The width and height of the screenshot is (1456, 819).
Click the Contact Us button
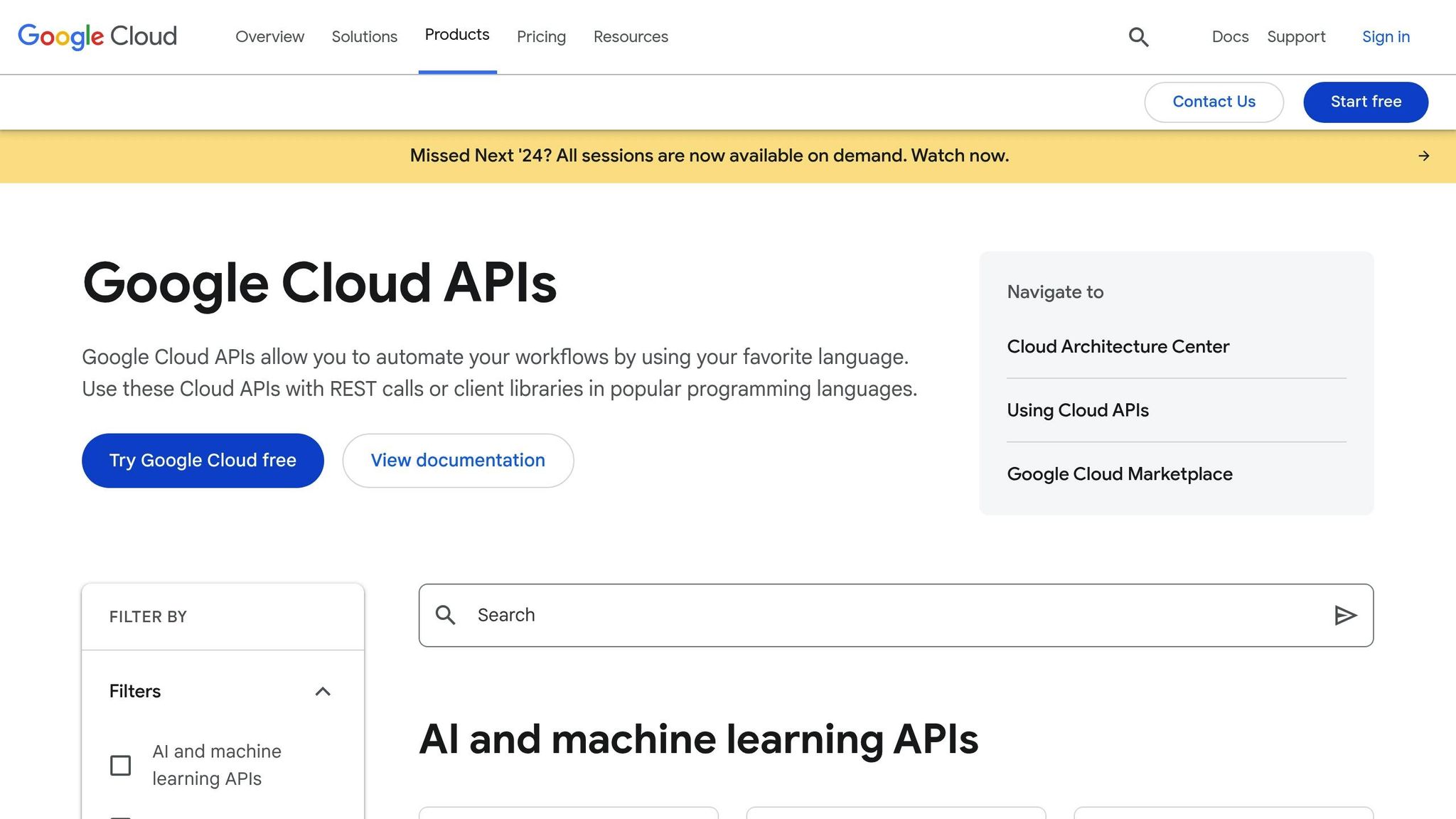(1214, 102)
